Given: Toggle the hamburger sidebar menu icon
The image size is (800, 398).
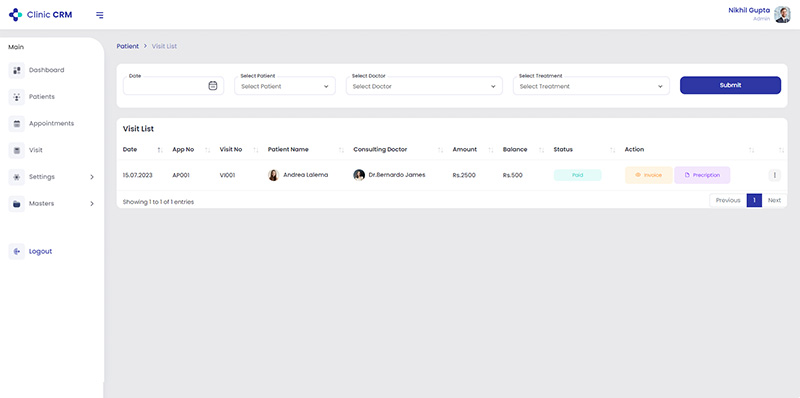Looking at the screenshot, I should coord(100,15).
